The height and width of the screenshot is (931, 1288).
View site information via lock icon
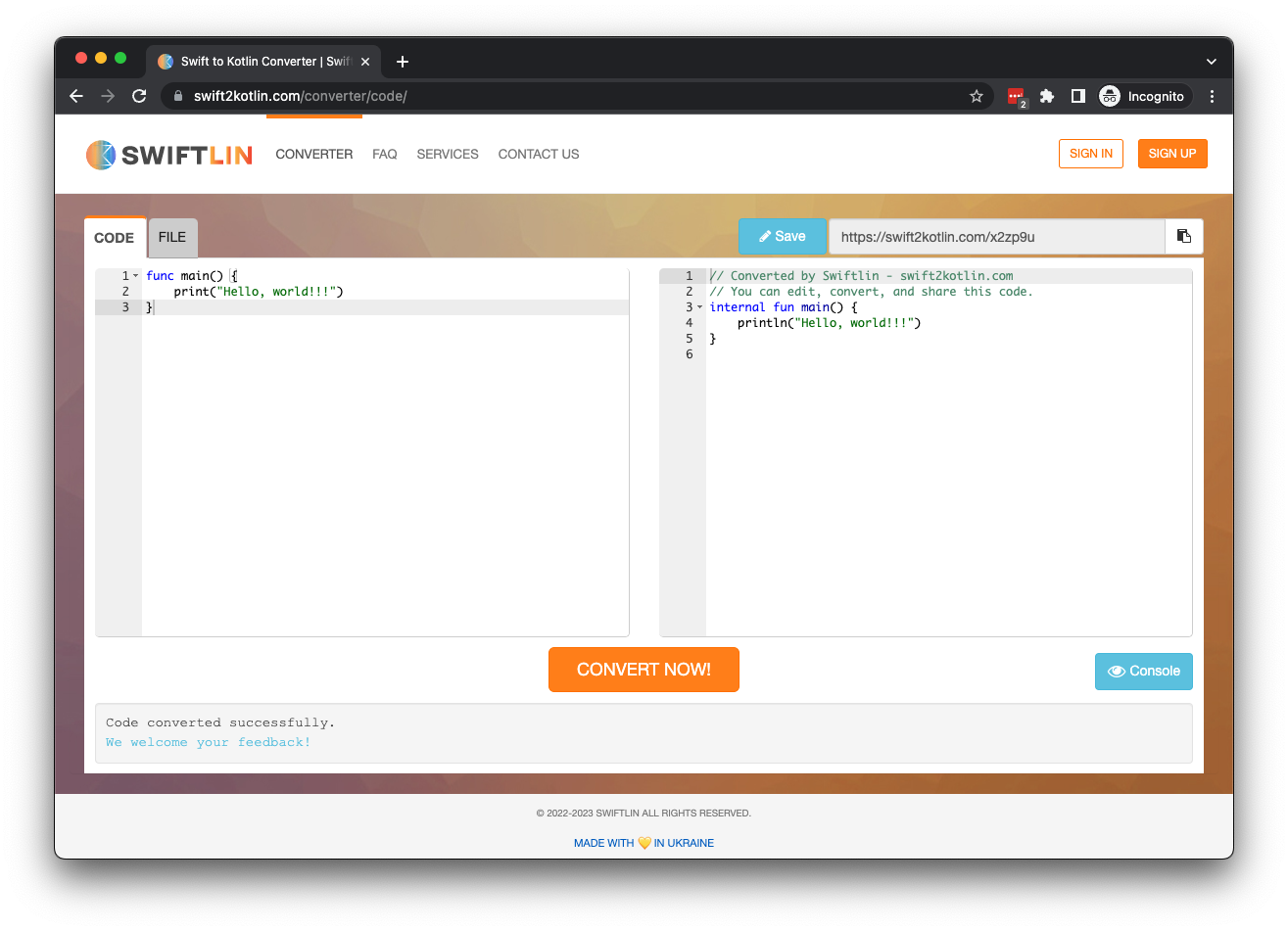[178, 96]
